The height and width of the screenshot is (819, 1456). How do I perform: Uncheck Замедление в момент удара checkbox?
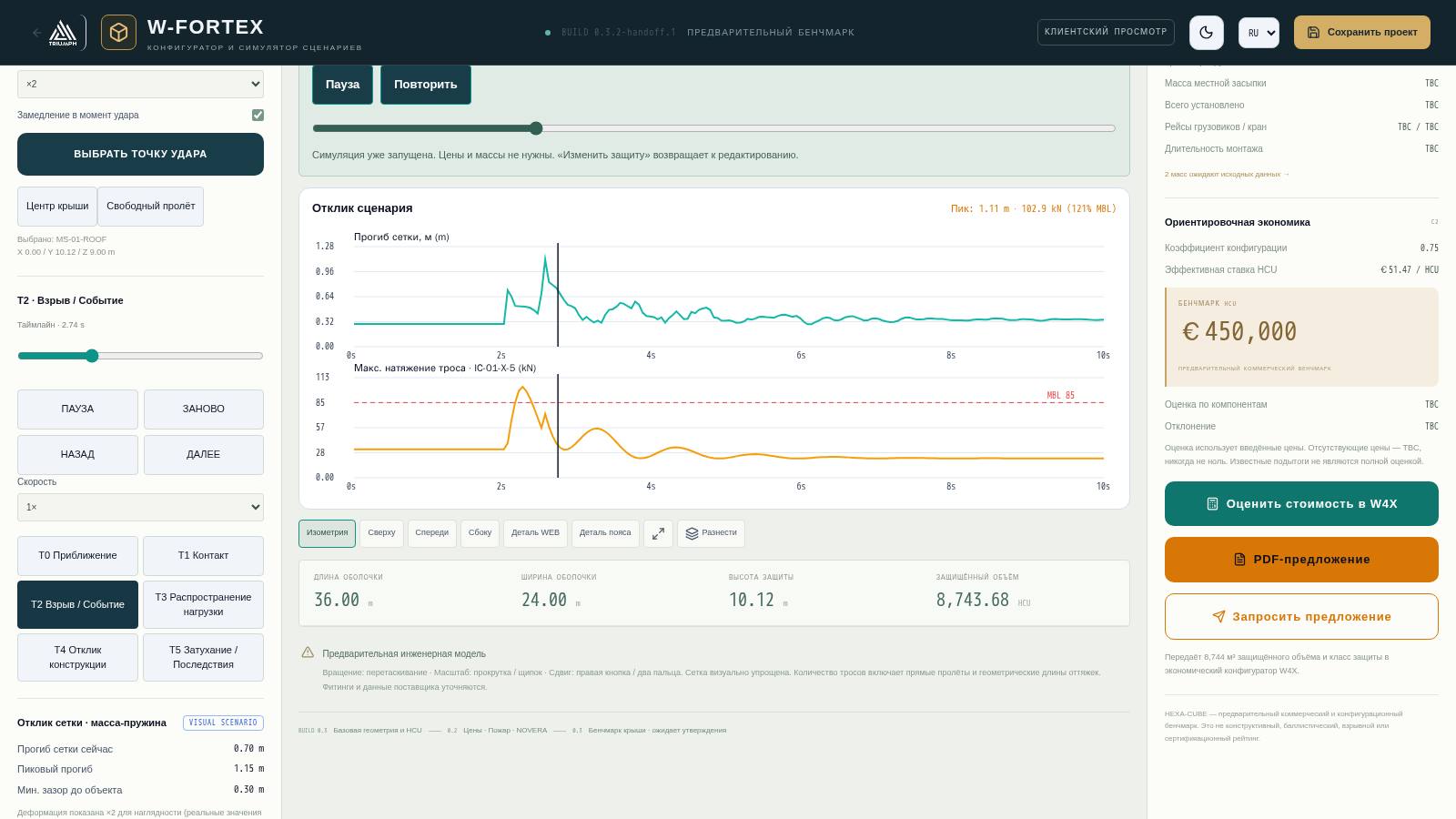click(x=258, y=115)
